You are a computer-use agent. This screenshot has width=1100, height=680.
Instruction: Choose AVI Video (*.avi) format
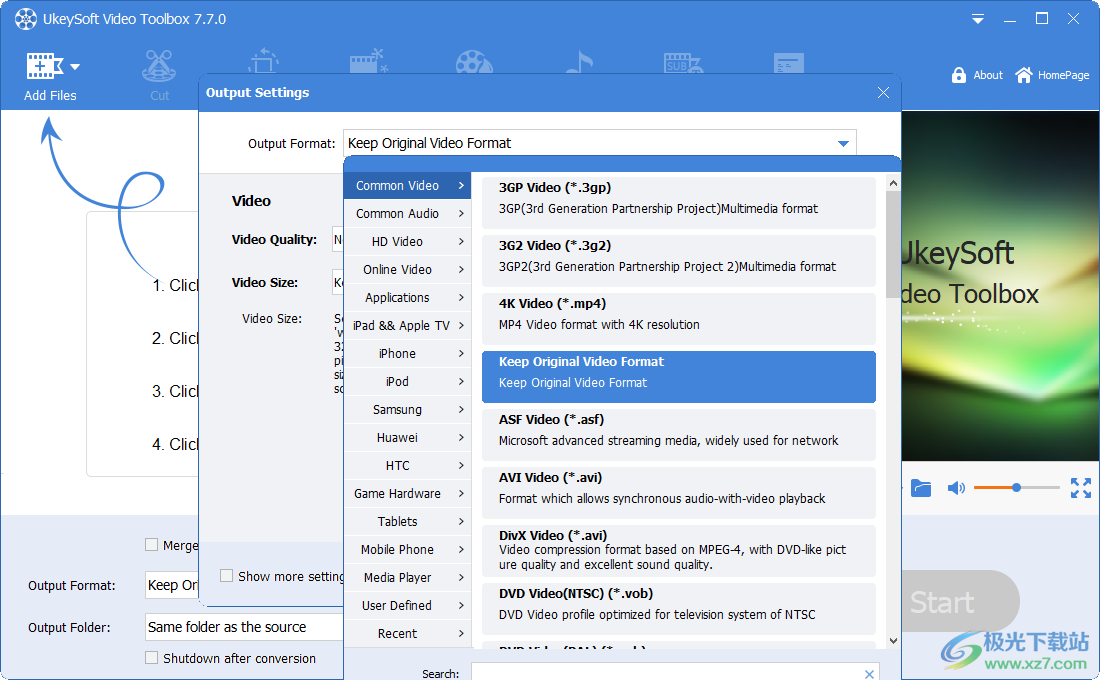(678, 493)
